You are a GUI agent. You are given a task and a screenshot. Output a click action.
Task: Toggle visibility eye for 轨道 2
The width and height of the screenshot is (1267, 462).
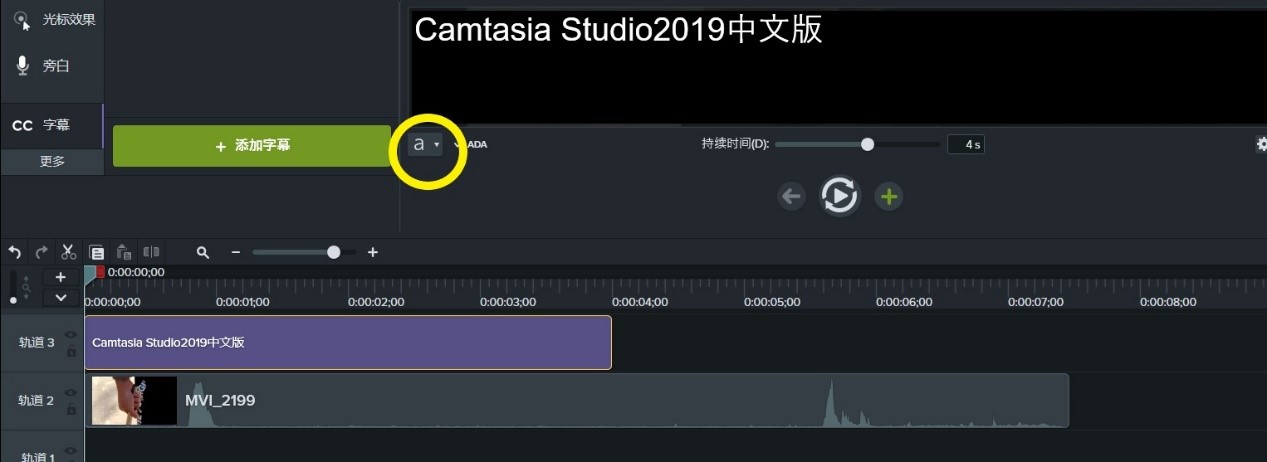(x=71, y=393)
